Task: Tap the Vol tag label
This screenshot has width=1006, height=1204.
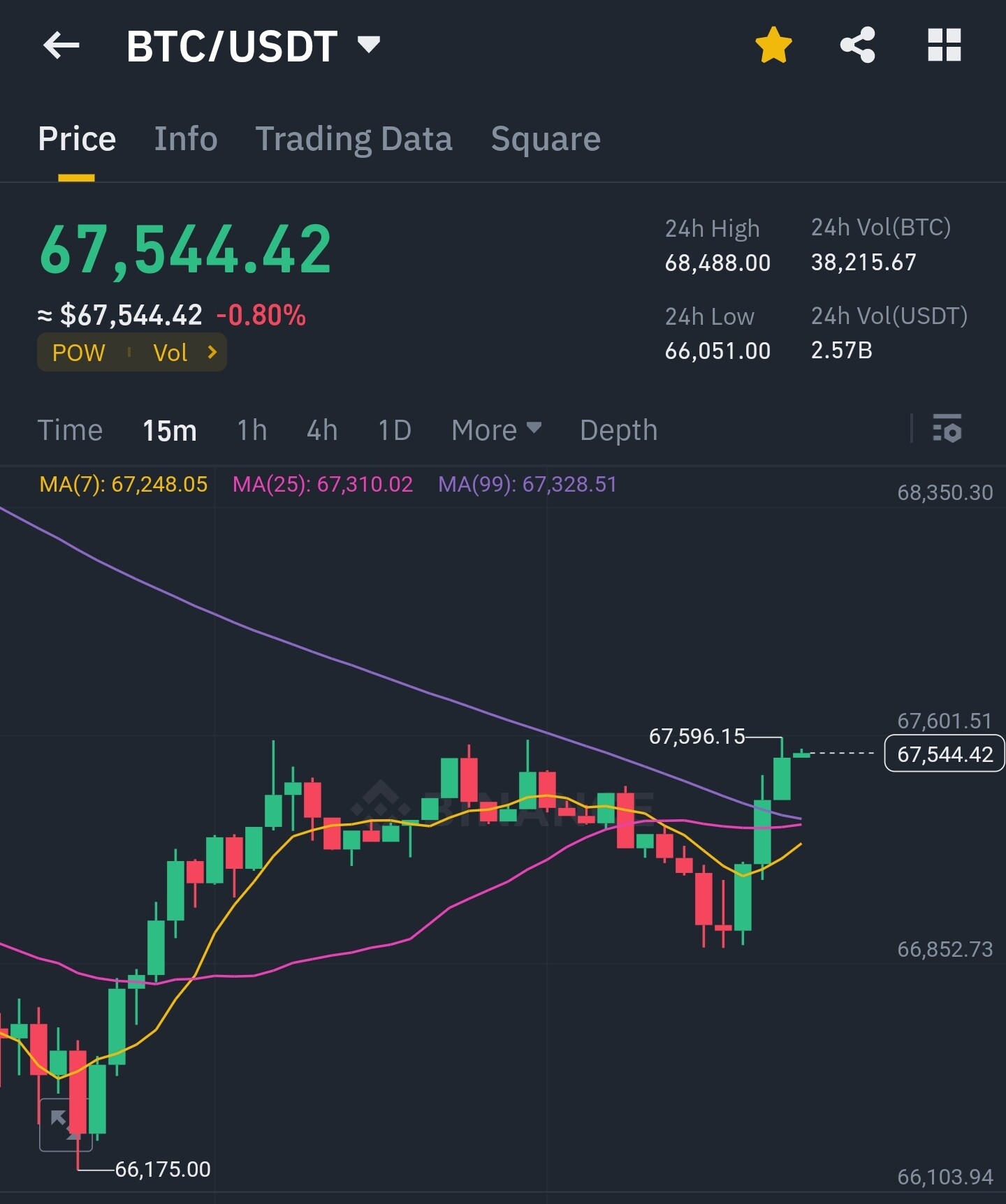Action: click(170, 353)
